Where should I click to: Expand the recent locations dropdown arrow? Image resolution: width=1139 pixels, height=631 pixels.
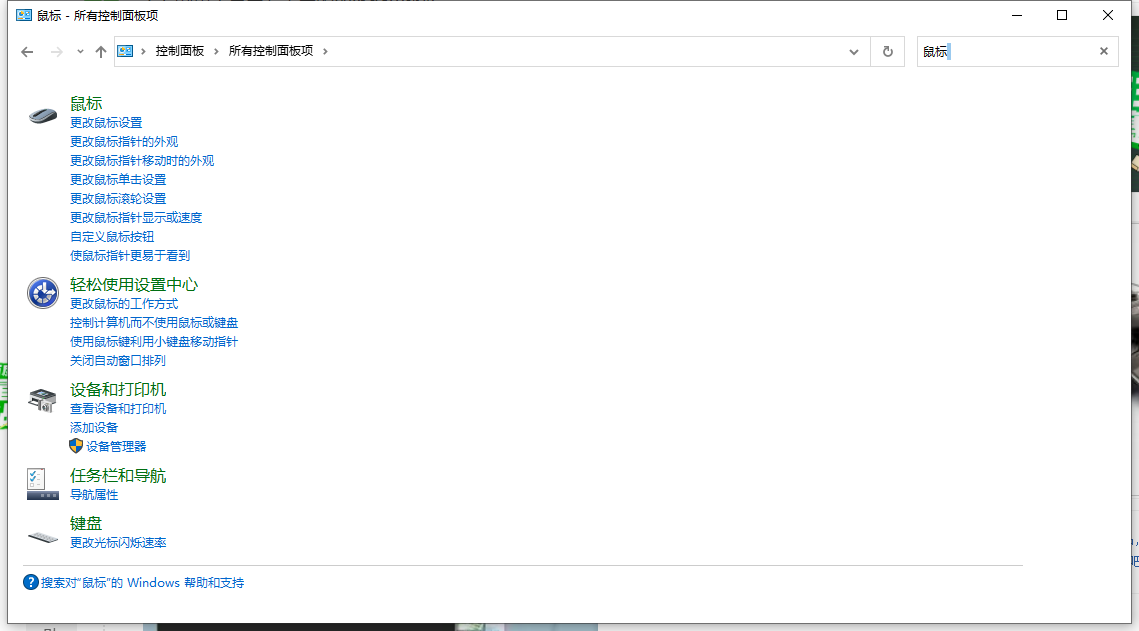tap(80, 51)
